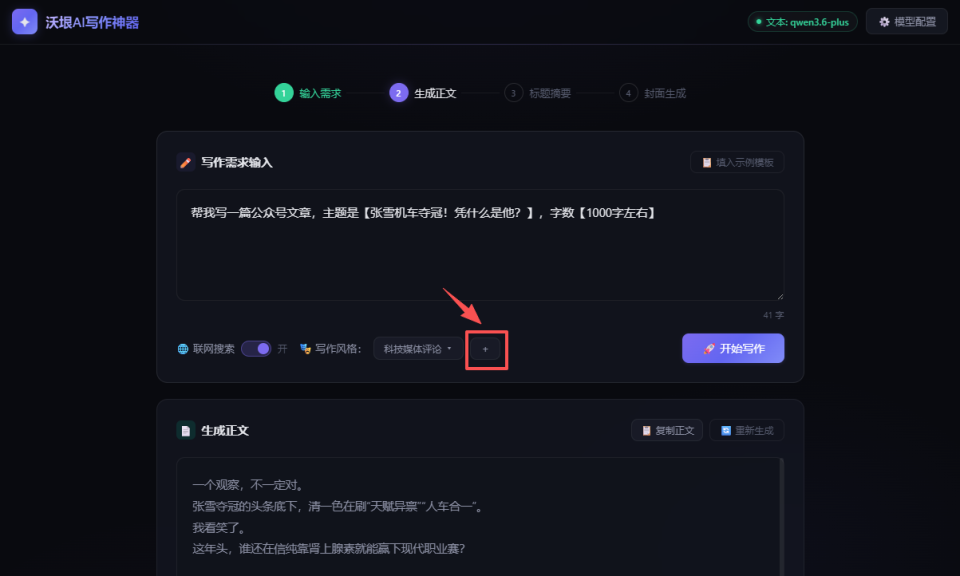960x576 pixels.
Task: Click the highlighted + button beside style selector
Action: click(486, 348)
